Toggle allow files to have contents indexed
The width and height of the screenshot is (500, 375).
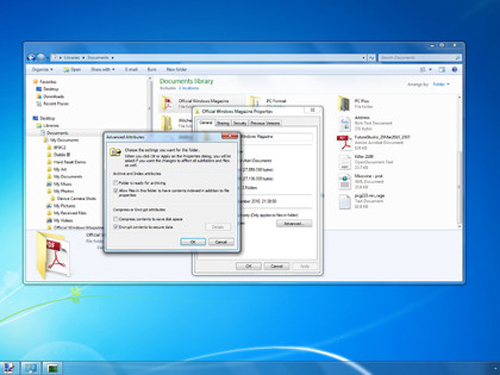[116, 191]
